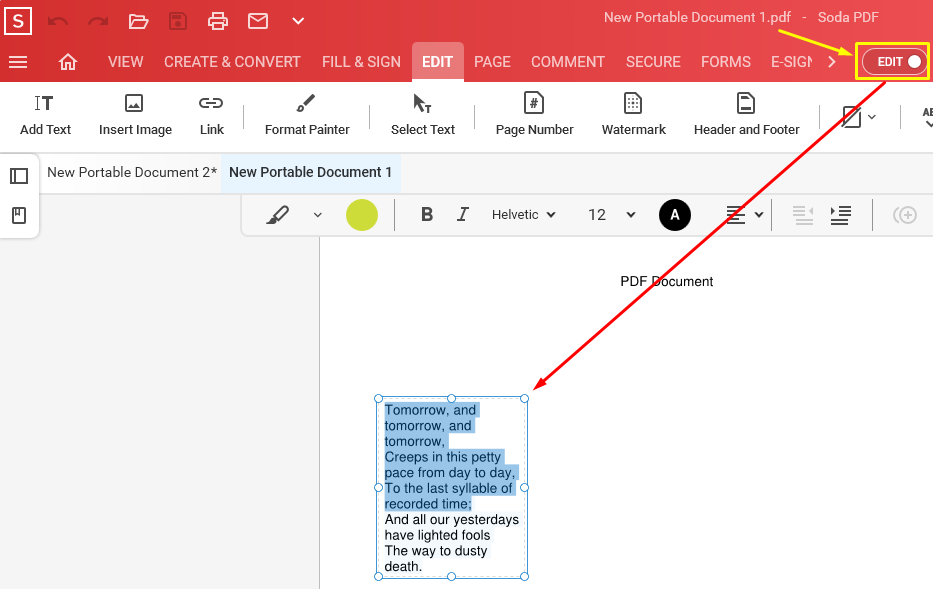Expand the quick access toolbar chevron
933x589 pixels.
(298, 22)
